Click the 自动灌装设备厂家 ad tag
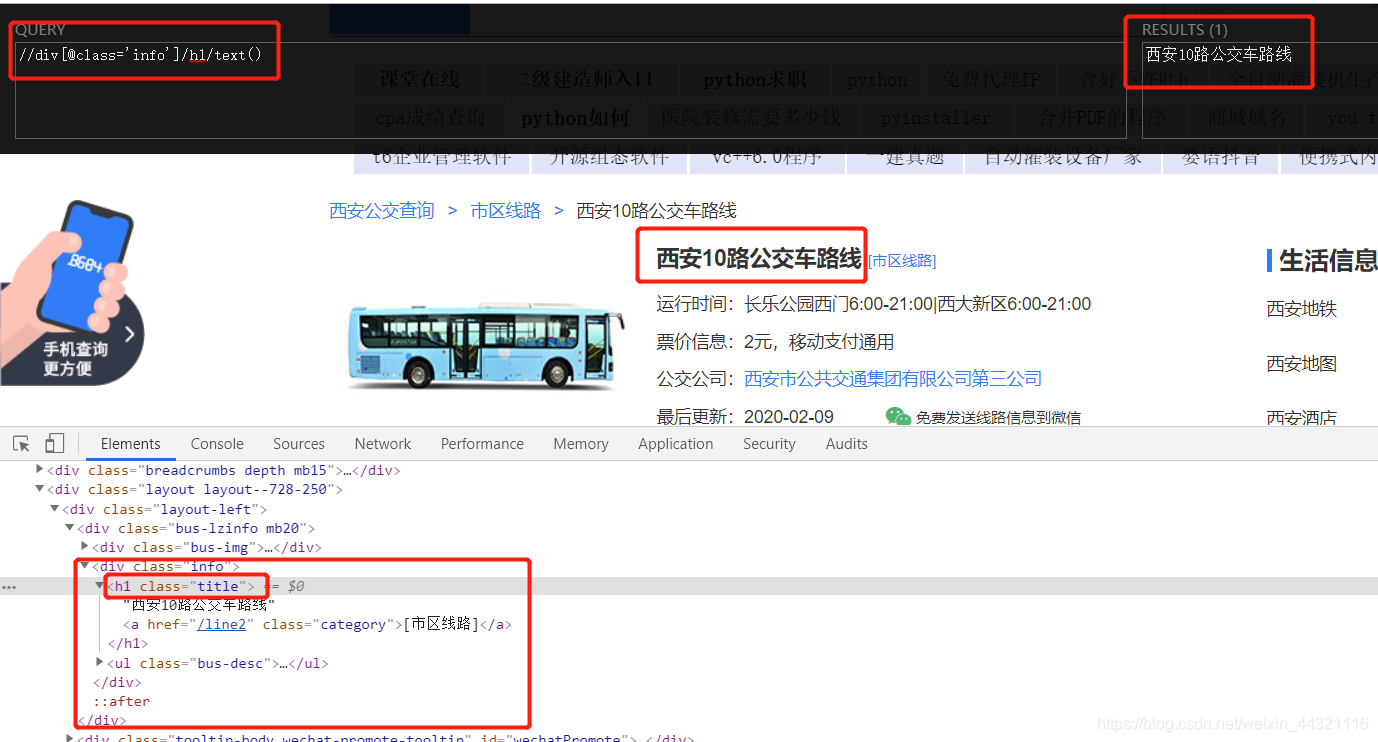Screen dimensions: 1378x742 (x=1063, y=157)
